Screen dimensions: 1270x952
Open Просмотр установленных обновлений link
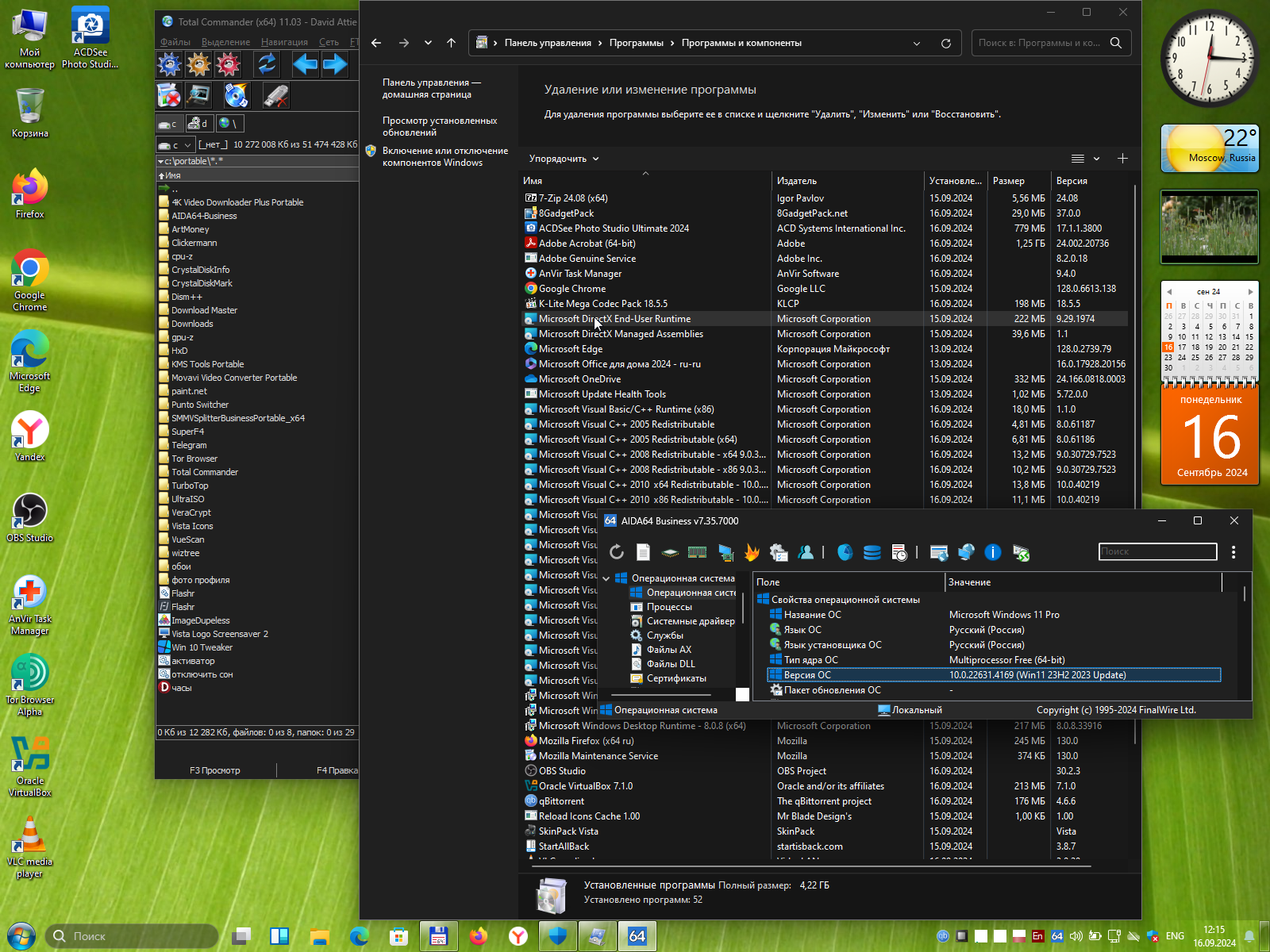tap(440, 127)
